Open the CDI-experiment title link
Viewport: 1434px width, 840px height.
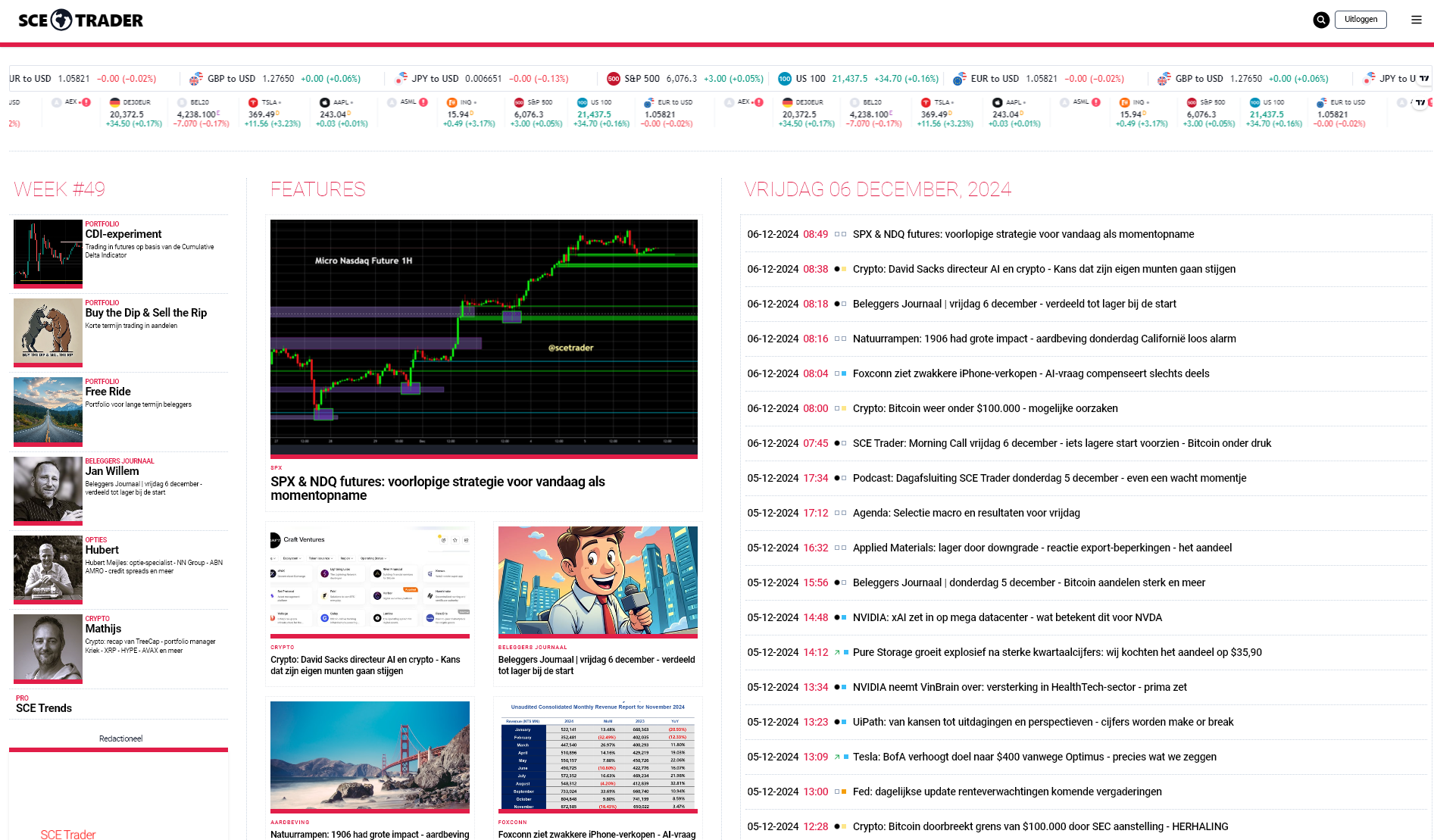click(x=123, y=234)
